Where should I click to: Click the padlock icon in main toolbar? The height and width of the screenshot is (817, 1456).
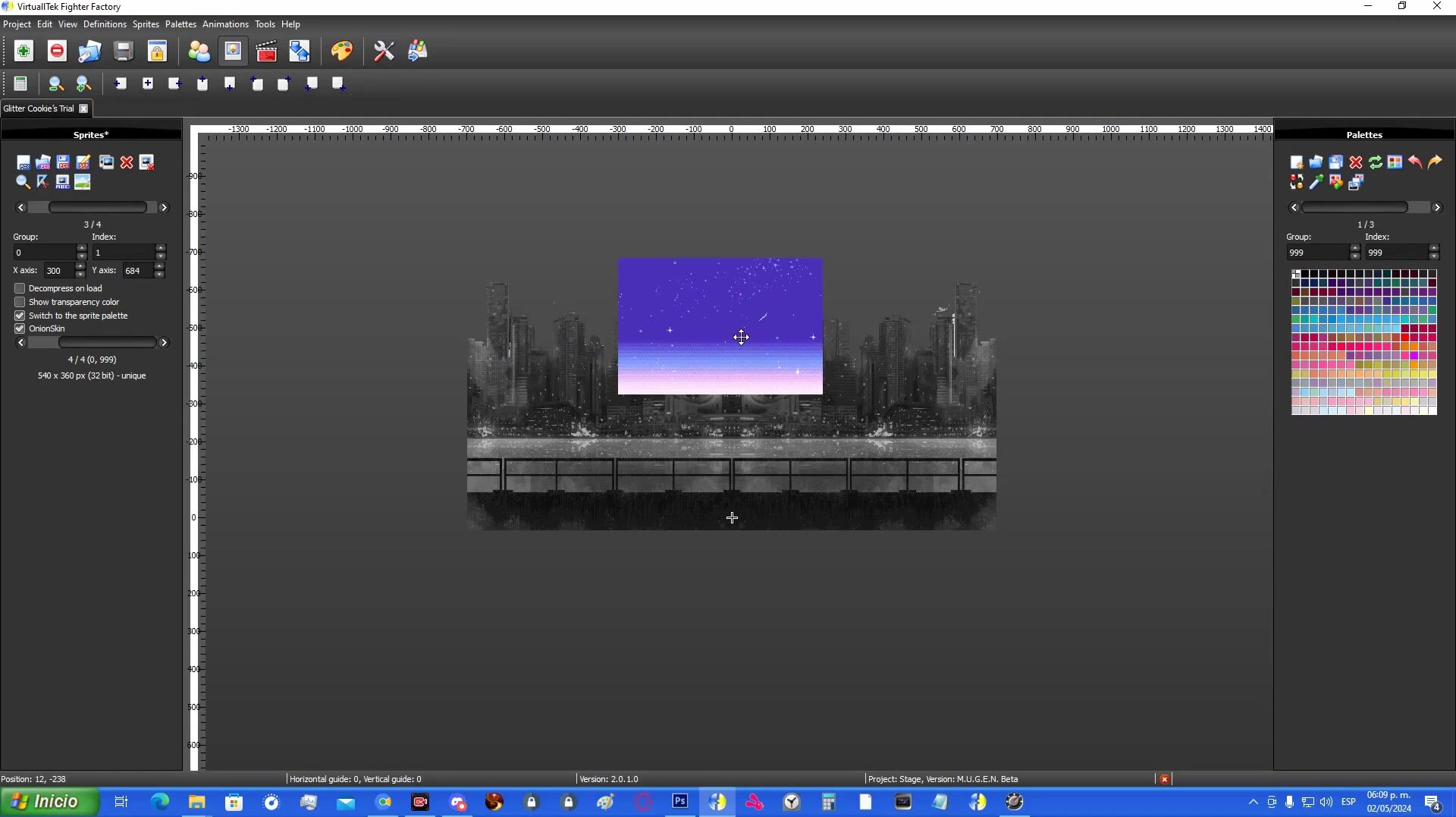click(157, 51)
